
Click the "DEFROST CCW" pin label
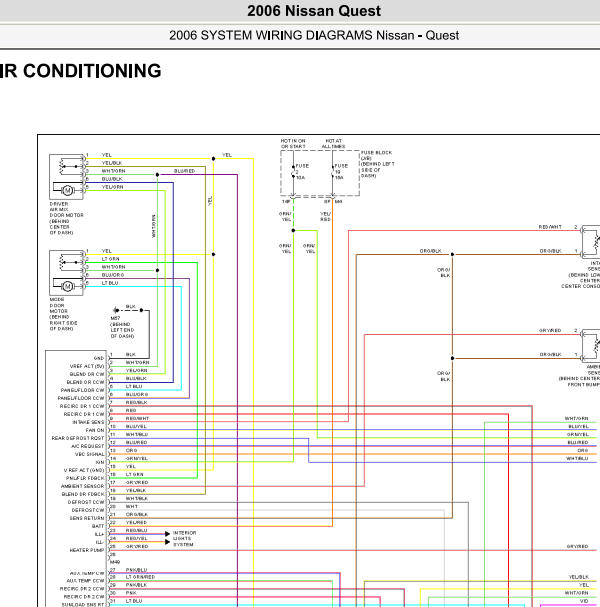tap(86, 502)
